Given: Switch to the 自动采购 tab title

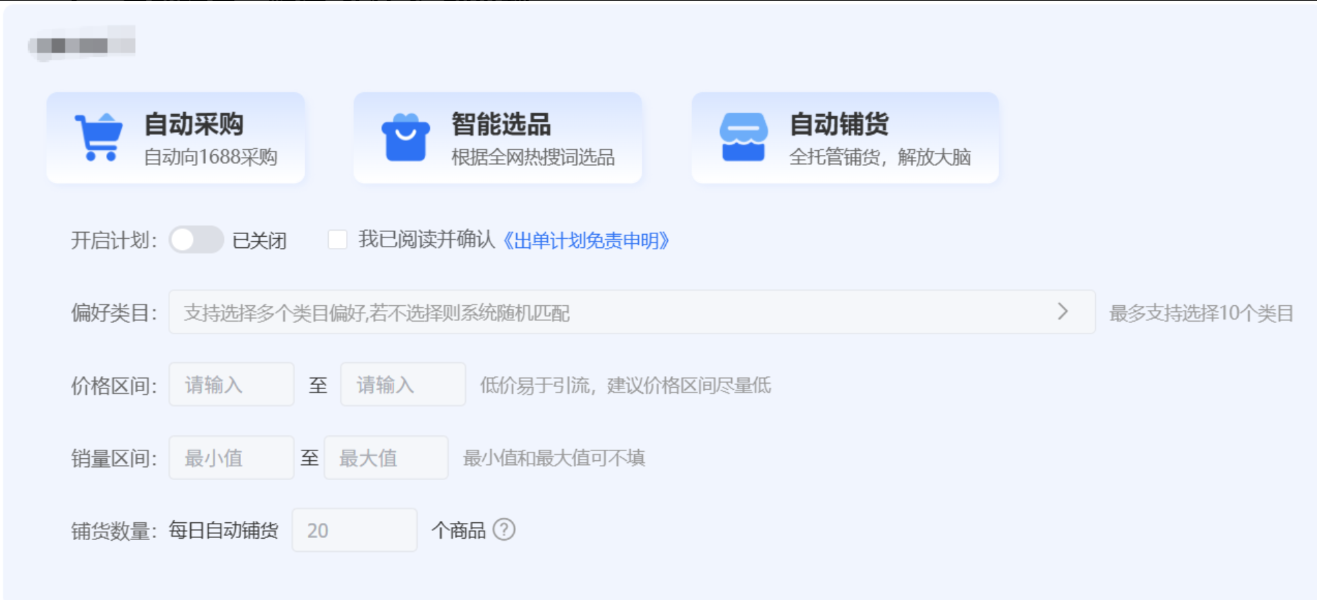Looking at the screenshot, I should coord(194,124).
